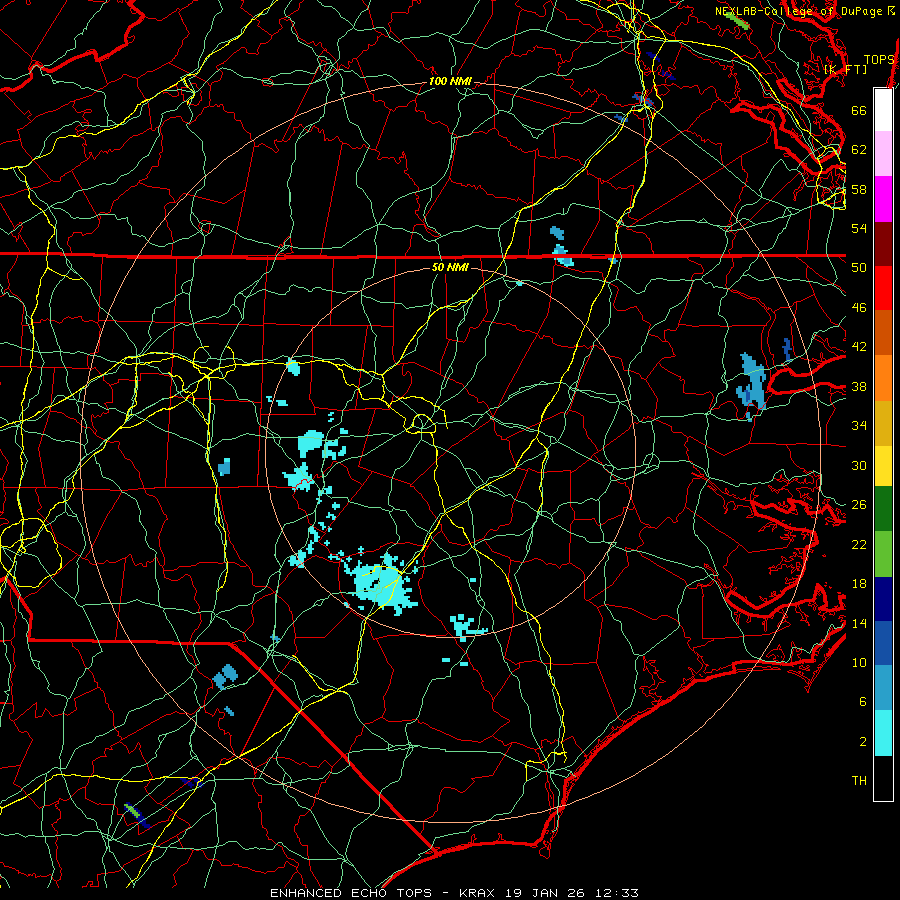Click the "14" legend value

(x=859, y=623)
